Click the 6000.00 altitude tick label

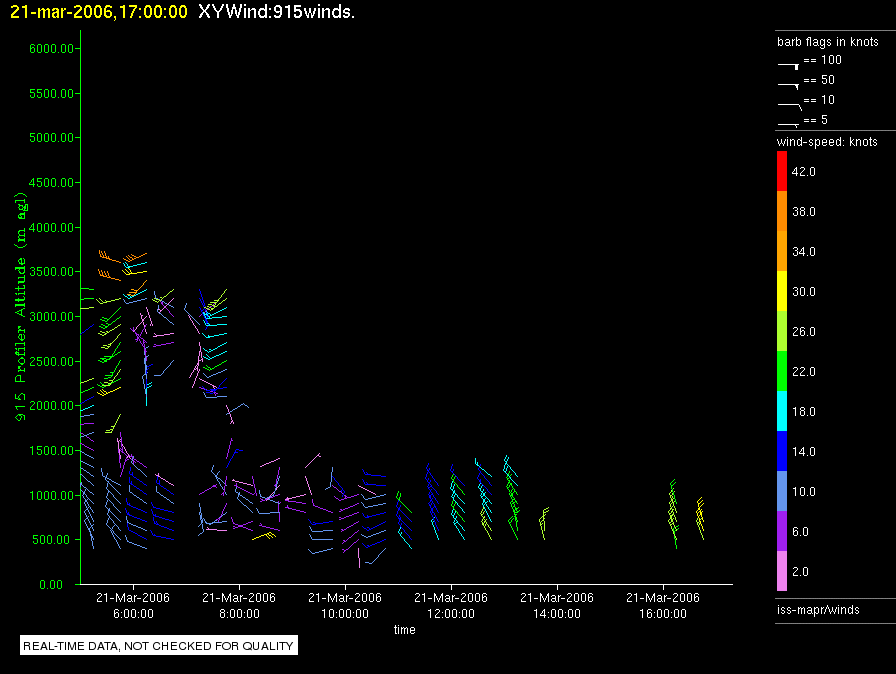[51, 49]
